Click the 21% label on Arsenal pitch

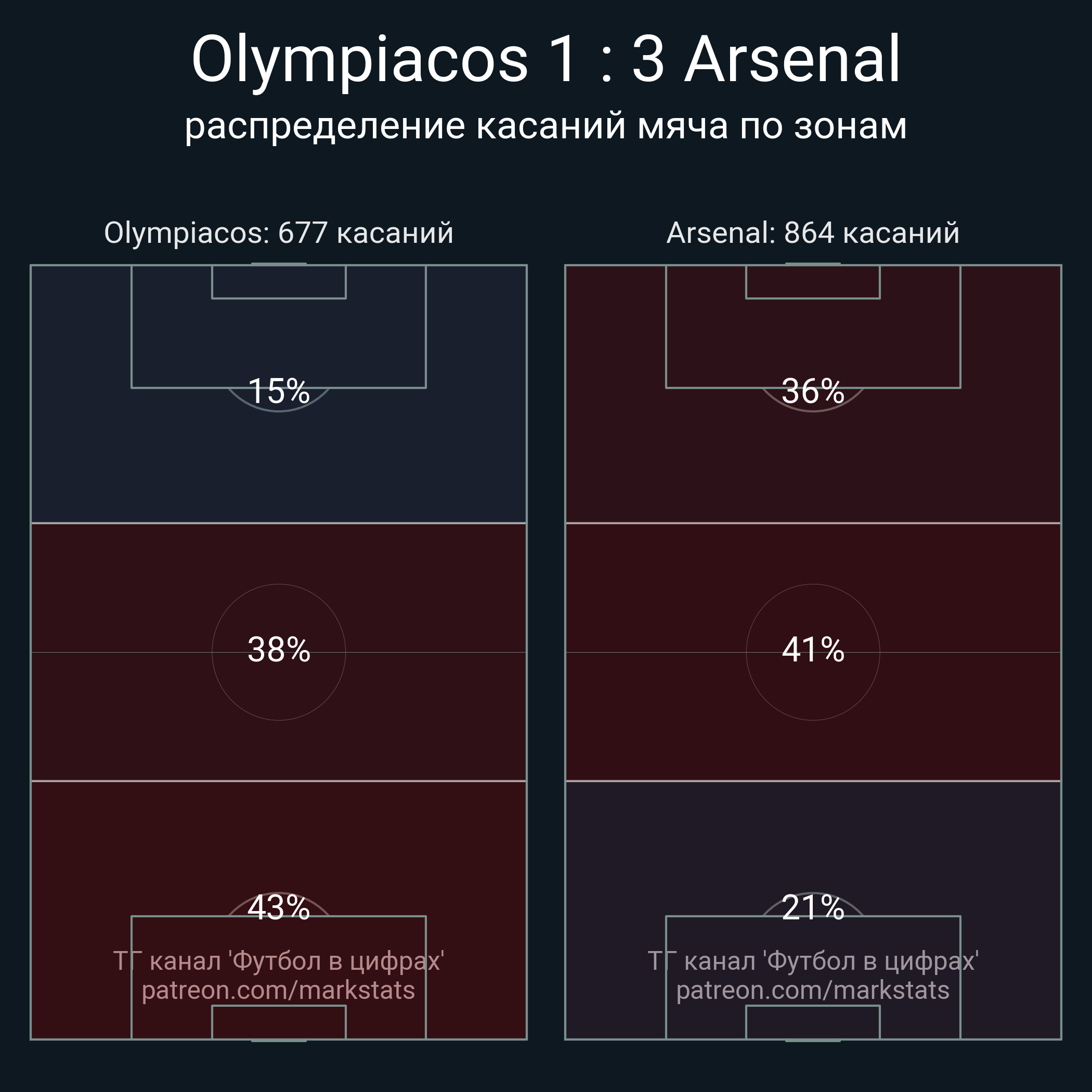(813, 907)
